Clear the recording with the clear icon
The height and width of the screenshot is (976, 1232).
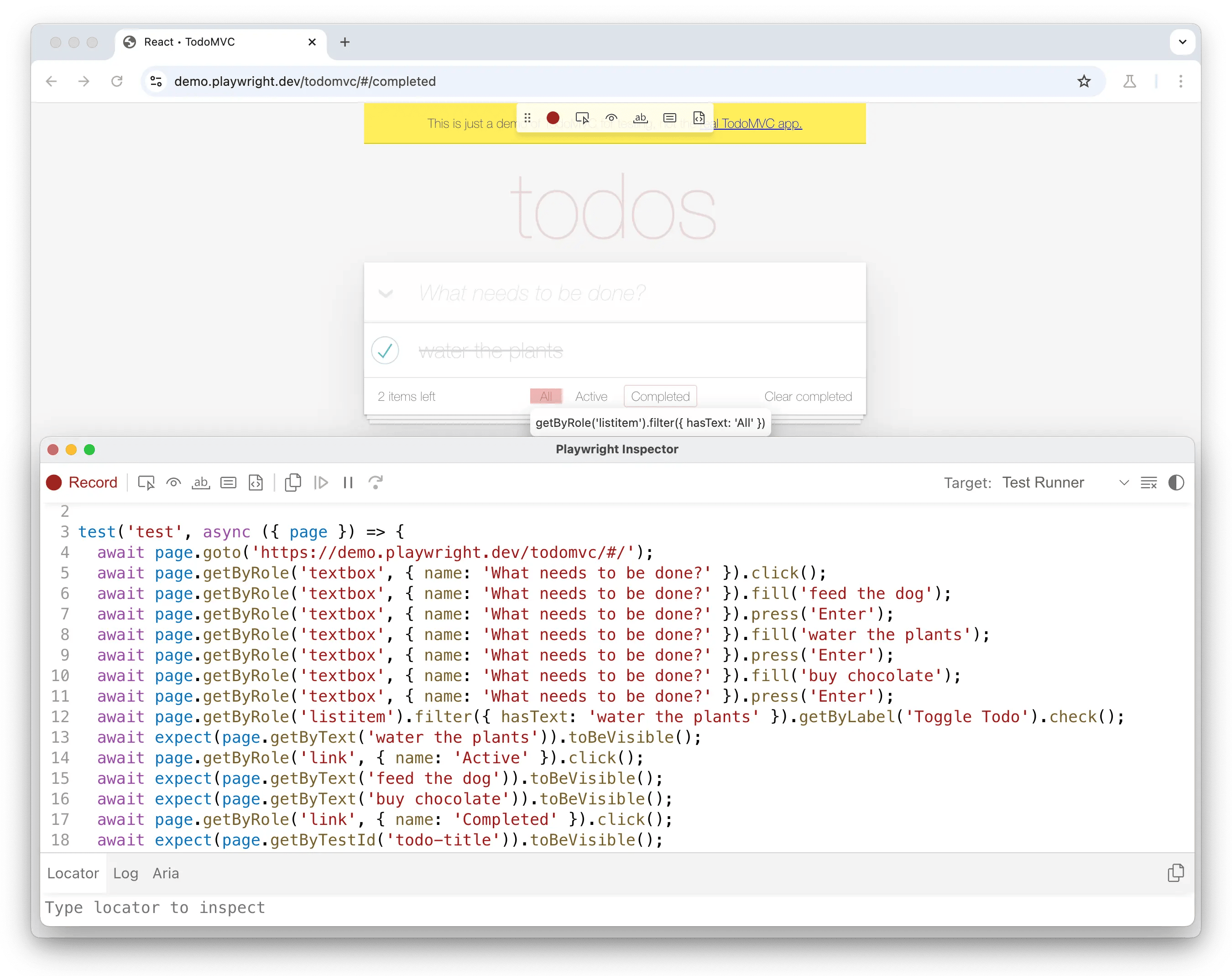[1148, 483]
